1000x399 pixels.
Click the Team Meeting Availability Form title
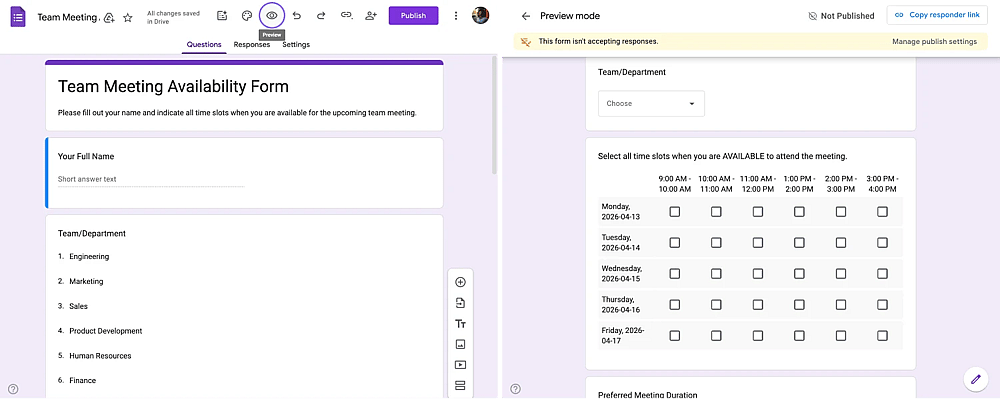(173, 86)
